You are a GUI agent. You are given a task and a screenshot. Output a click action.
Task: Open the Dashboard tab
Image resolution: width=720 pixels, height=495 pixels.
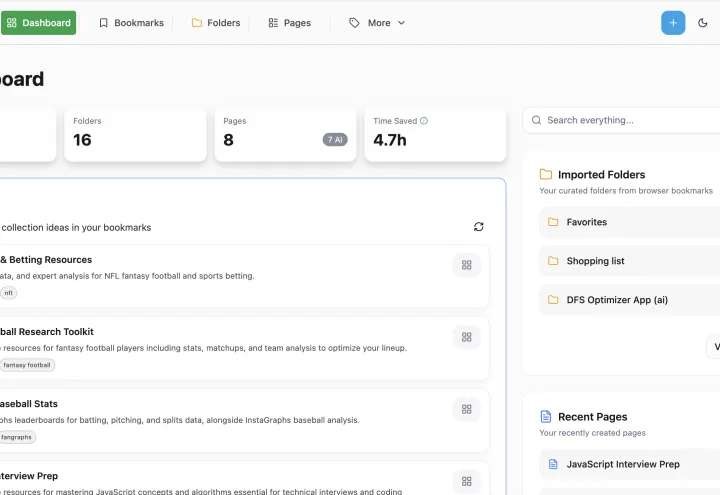39,23
